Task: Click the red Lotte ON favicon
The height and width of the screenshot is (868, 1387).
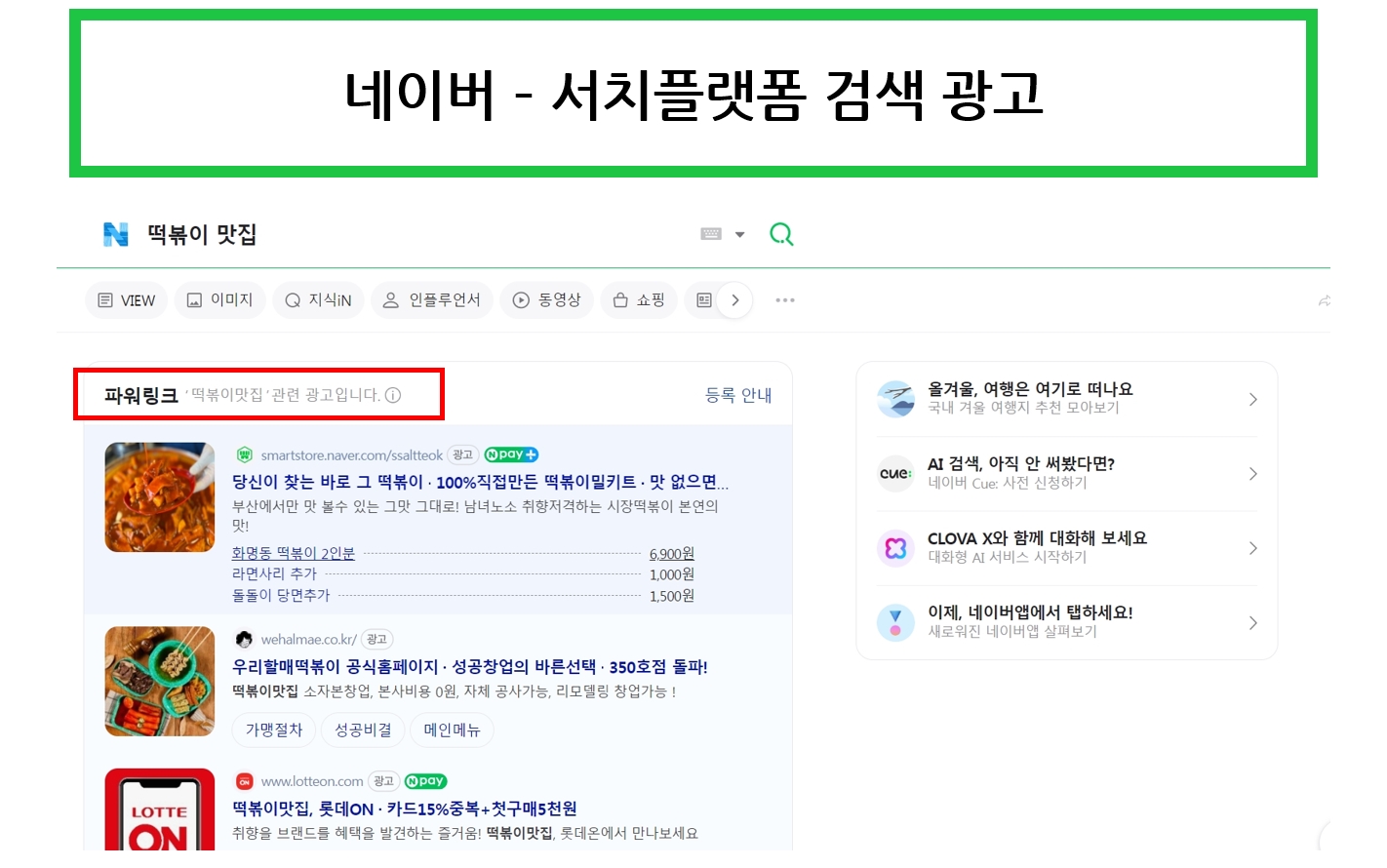Action: [x=245, y=781]
